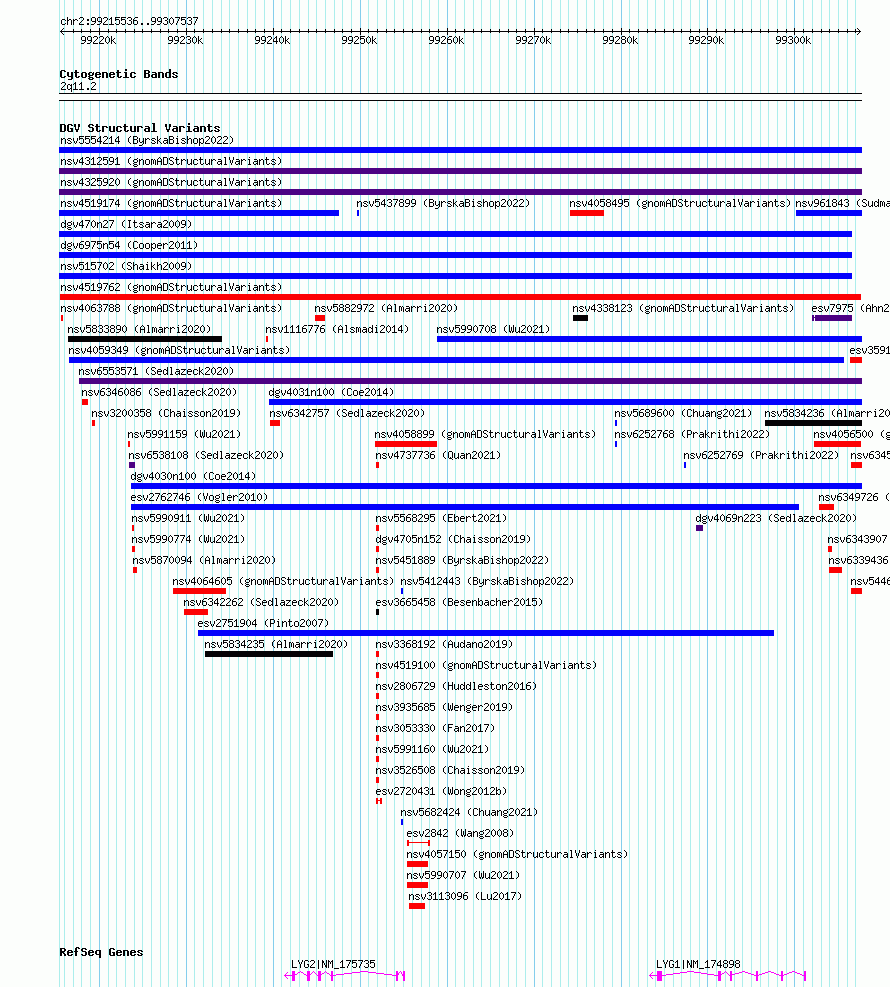Click the black bar under nsv4338123
This screenshot has width=890, height=987.
[x=580, y=318]
